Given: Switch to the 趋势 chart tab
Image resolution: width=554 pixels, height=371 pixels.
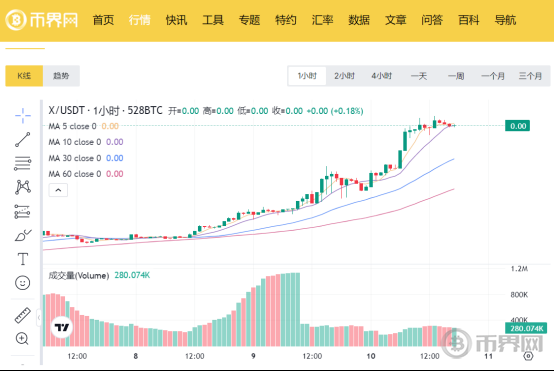Looking at the screenshot, I should pyautogui.click(x=61, y=76).
